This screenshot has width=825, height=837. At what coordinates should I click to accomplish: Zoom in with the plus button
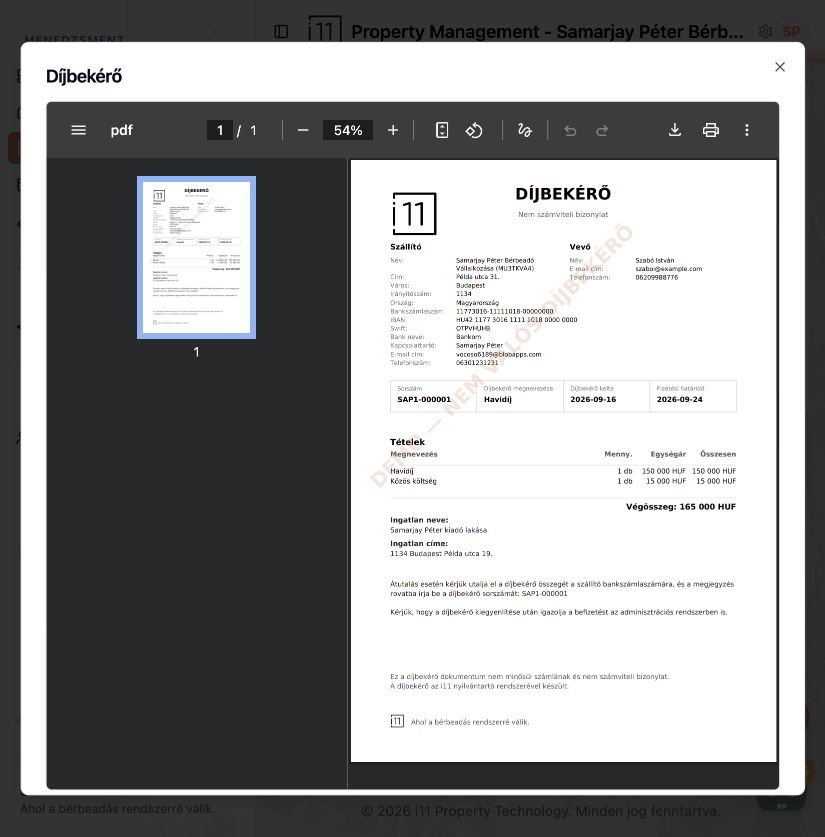tap(393, 130)
